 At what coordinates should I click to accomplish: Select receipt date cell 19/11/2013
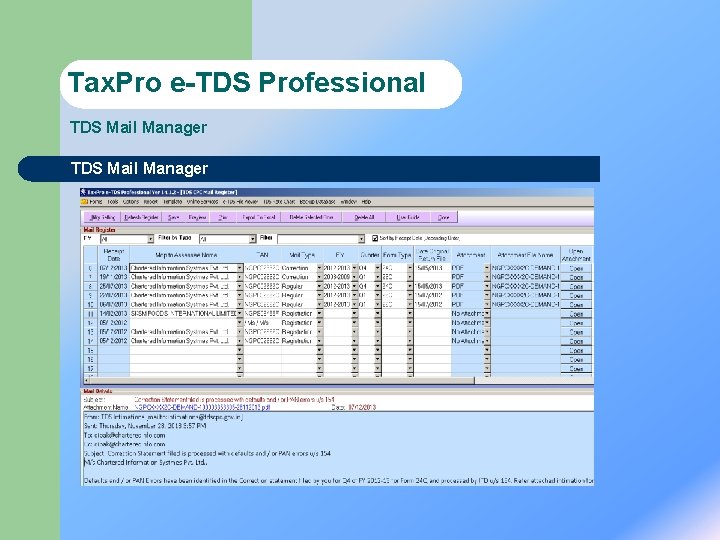(x=113, y=277)
